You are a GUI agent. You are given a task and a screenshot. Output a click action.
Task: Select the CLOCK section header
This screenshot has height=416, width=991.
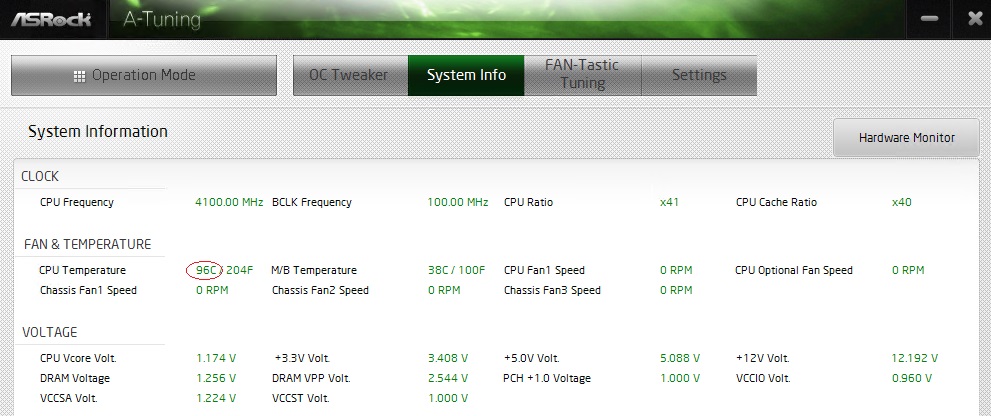tap(40, 176)
